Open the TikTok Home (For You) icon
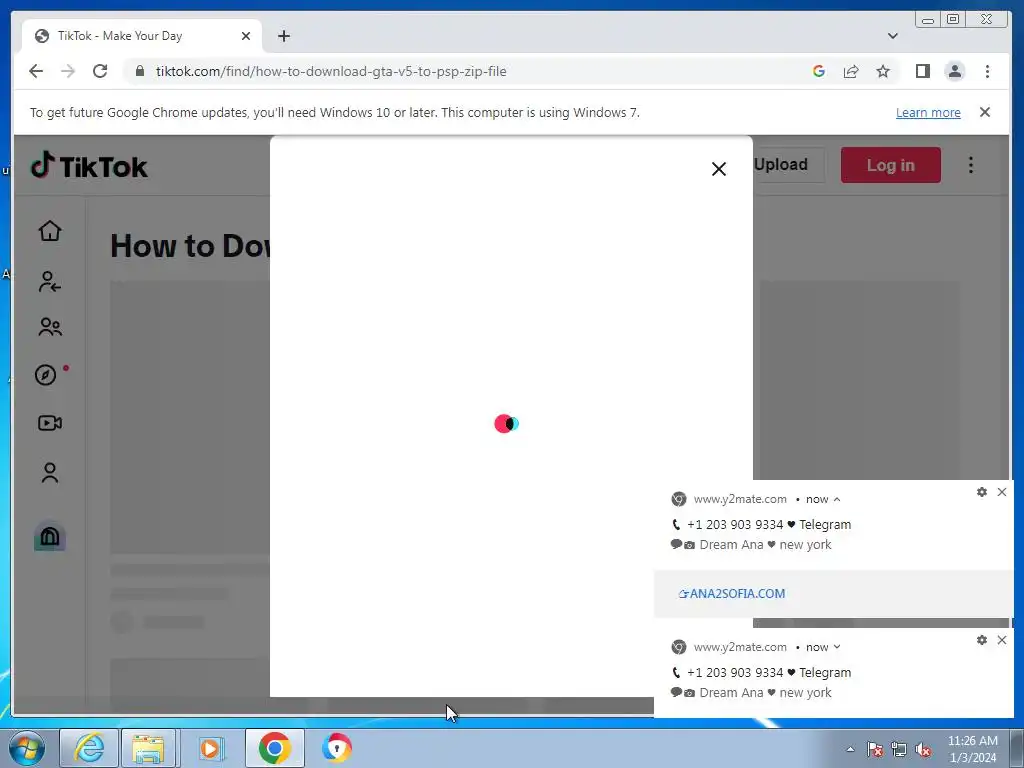Viewport: 1024px width, 768px height. [50, 231]
